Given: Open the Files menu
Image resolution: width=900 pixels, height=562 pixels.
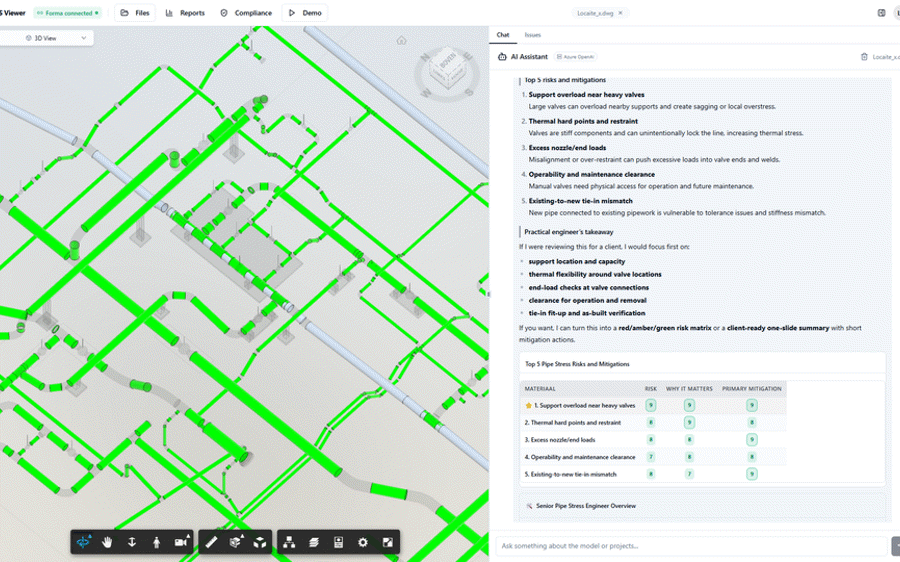Looking at the screenshot, I should click(x=135, y=13).
